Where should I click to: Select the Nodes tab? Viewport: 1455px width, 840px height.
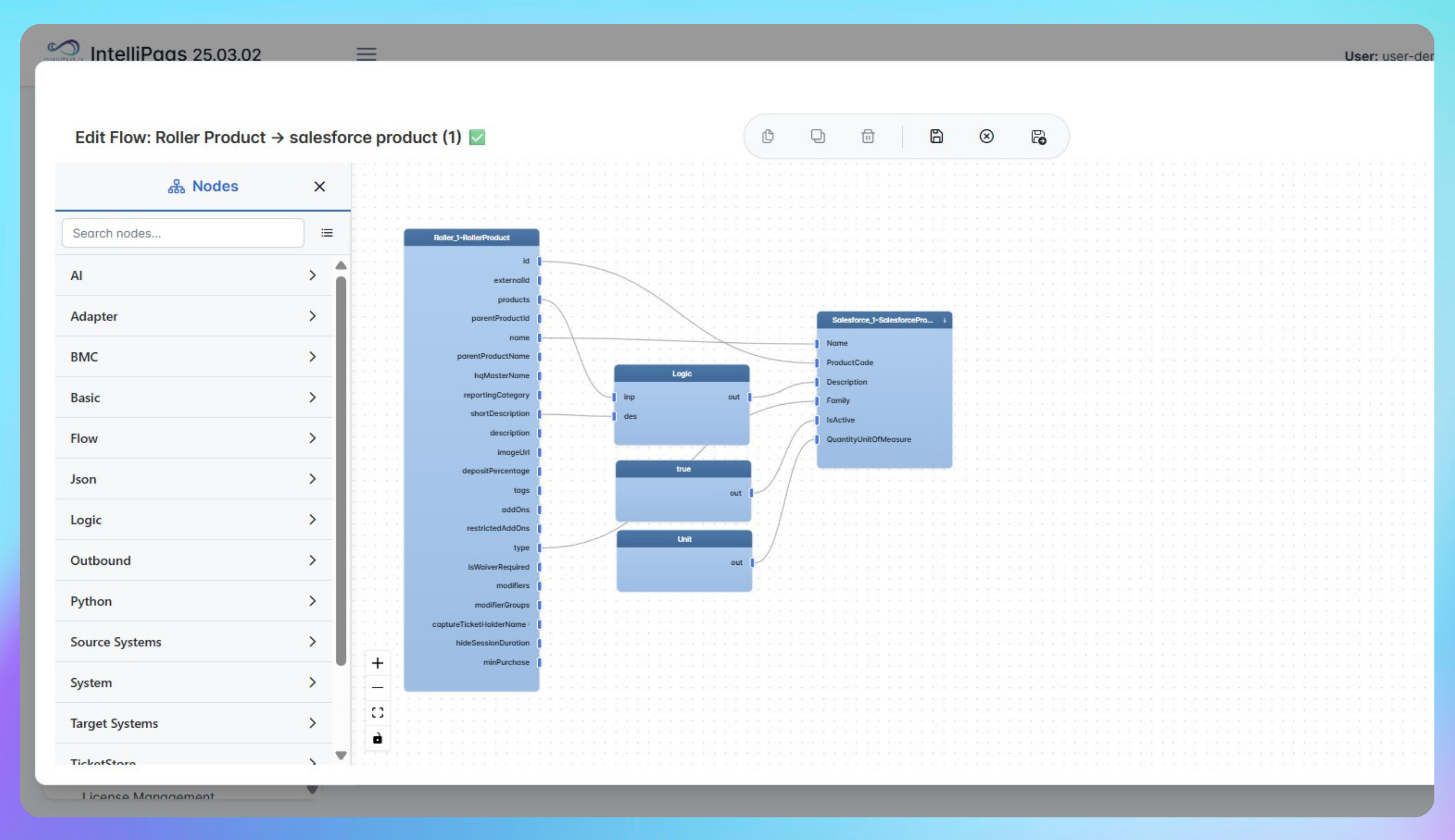point(203,186)
